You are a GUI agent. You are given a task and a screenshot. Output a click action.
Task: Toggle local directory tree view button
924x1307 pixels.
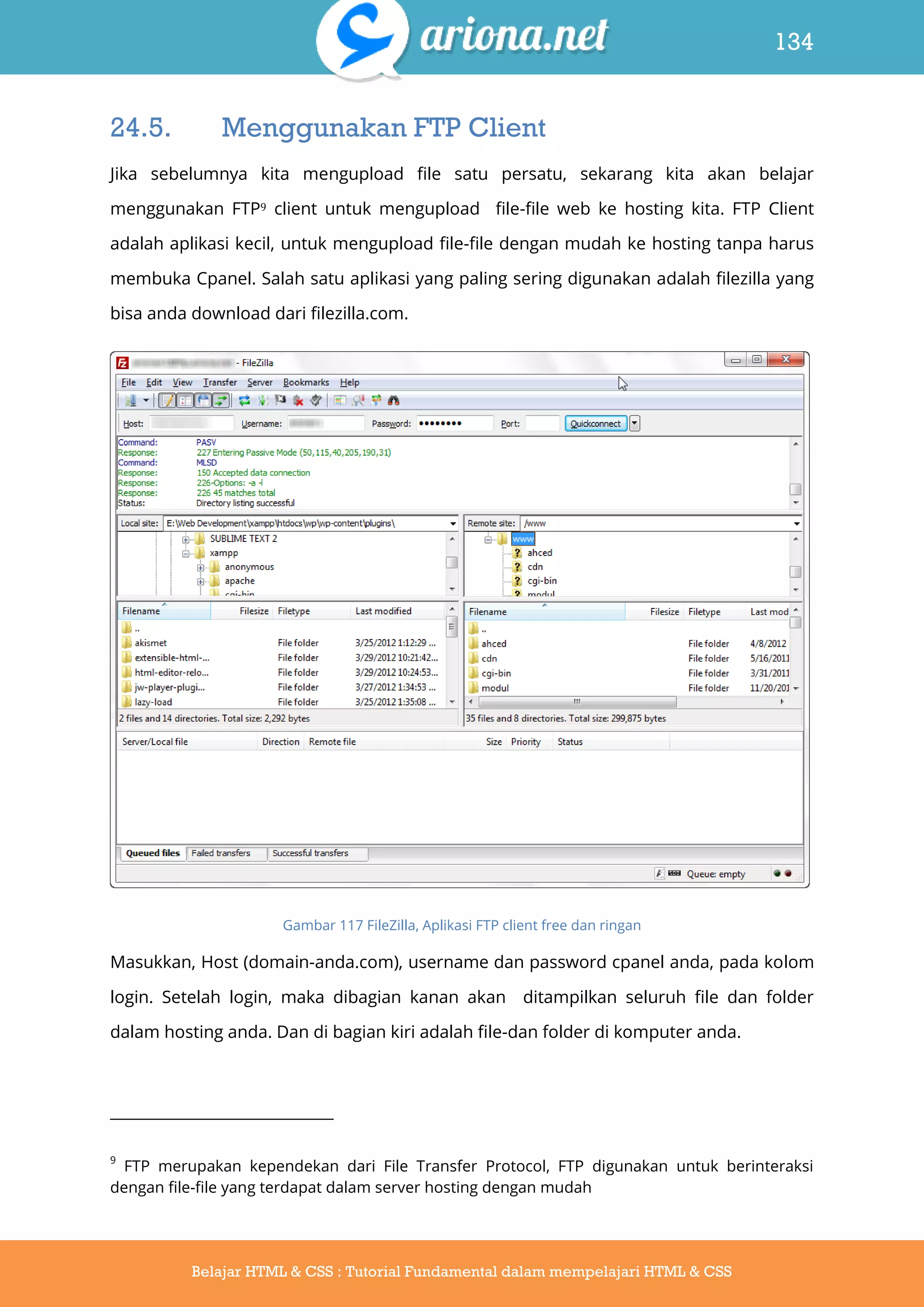pos(185,401)
